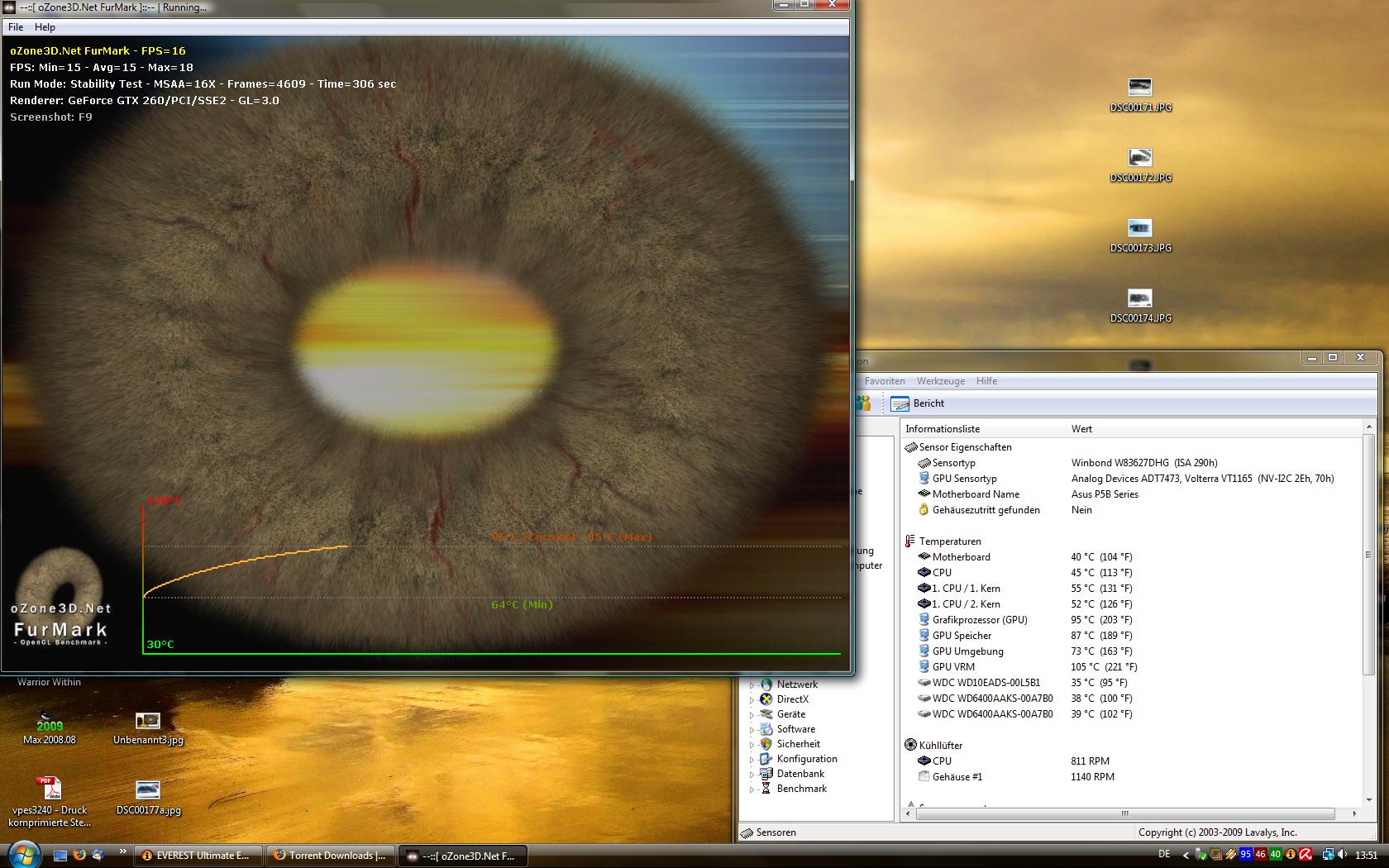The image size is (1389, 868).
Task: Click the Wert column header
Action: (1213, 429)
